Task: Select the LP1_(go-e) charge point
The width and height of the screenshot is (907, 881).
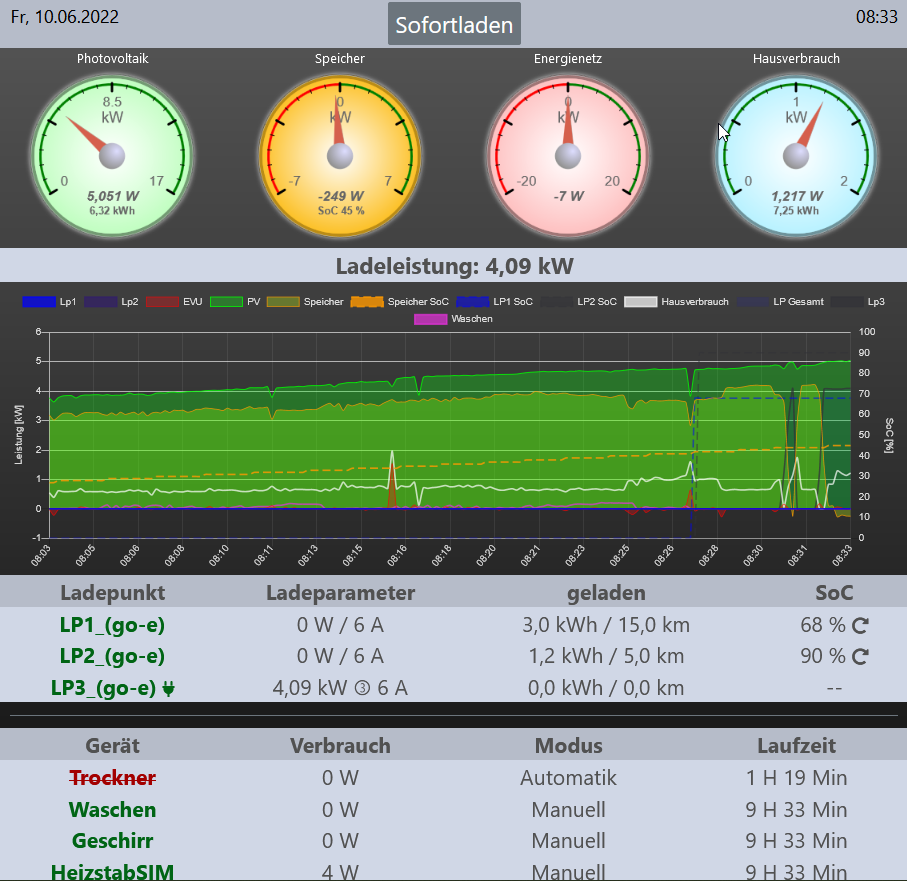Action: (112, 626)
